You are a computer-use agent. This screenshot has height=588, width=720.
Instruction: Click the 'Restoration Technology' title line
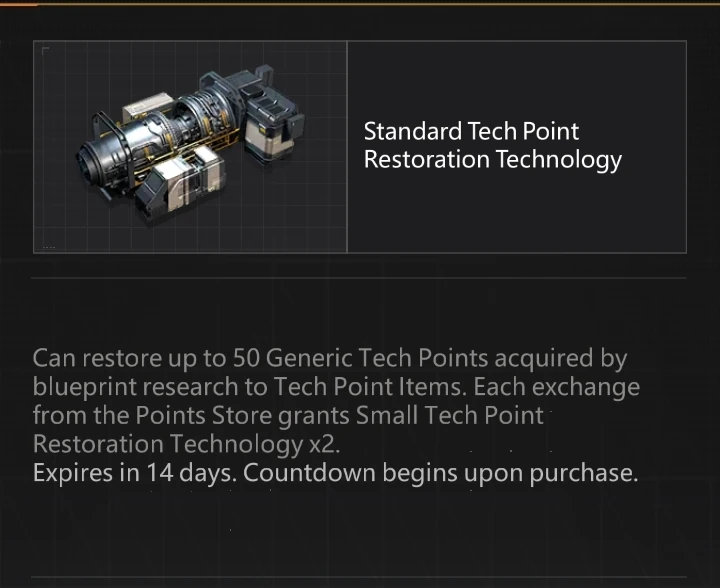pos(492,160)
